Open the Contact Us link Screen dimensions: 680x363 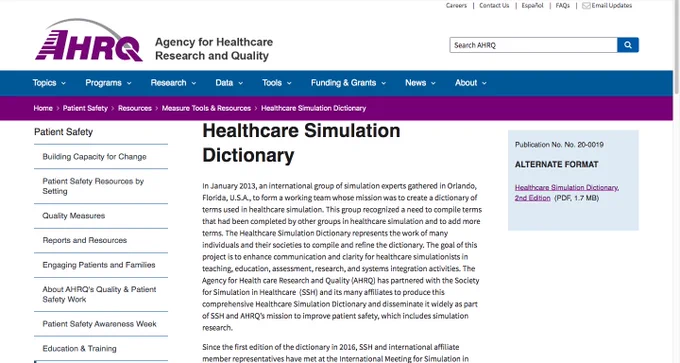click(494, 6)
